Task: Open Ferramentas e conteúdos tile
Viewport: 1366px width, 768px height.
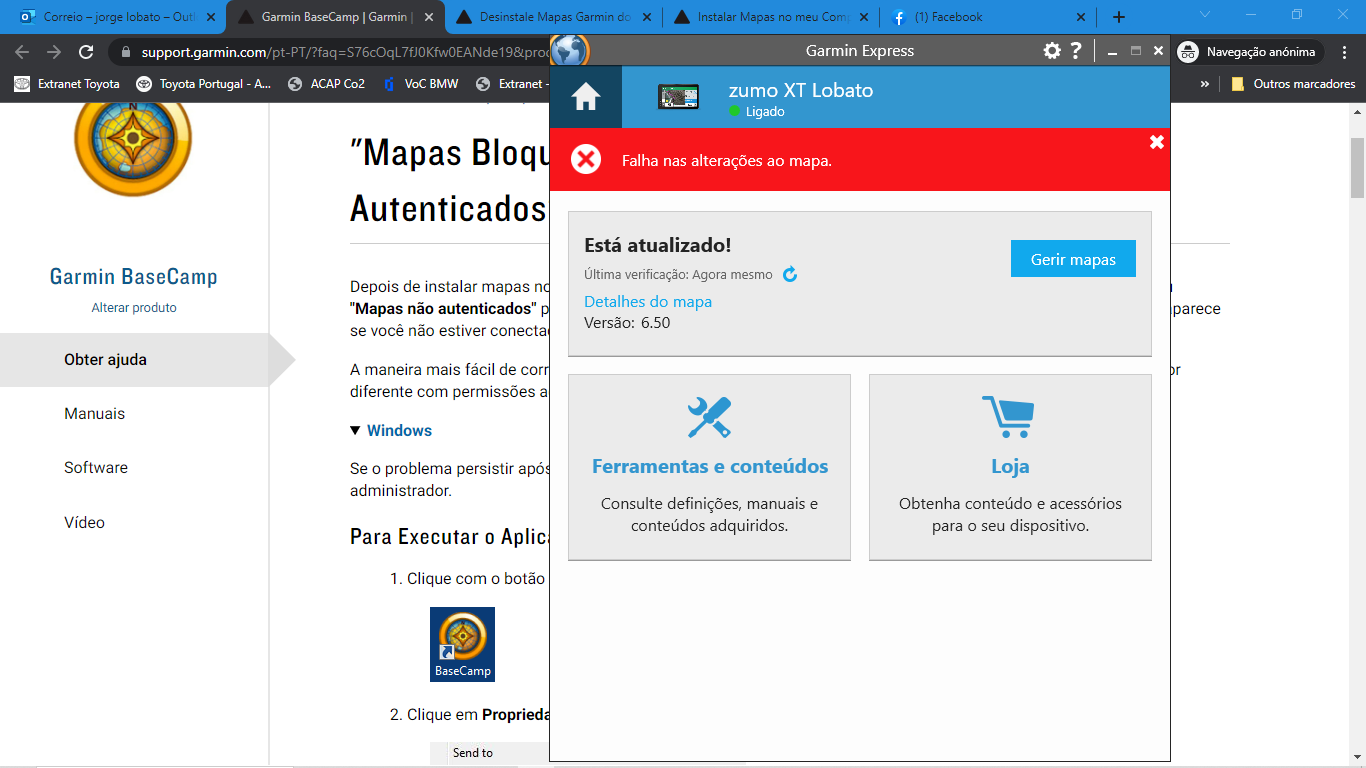Action: 710,467
